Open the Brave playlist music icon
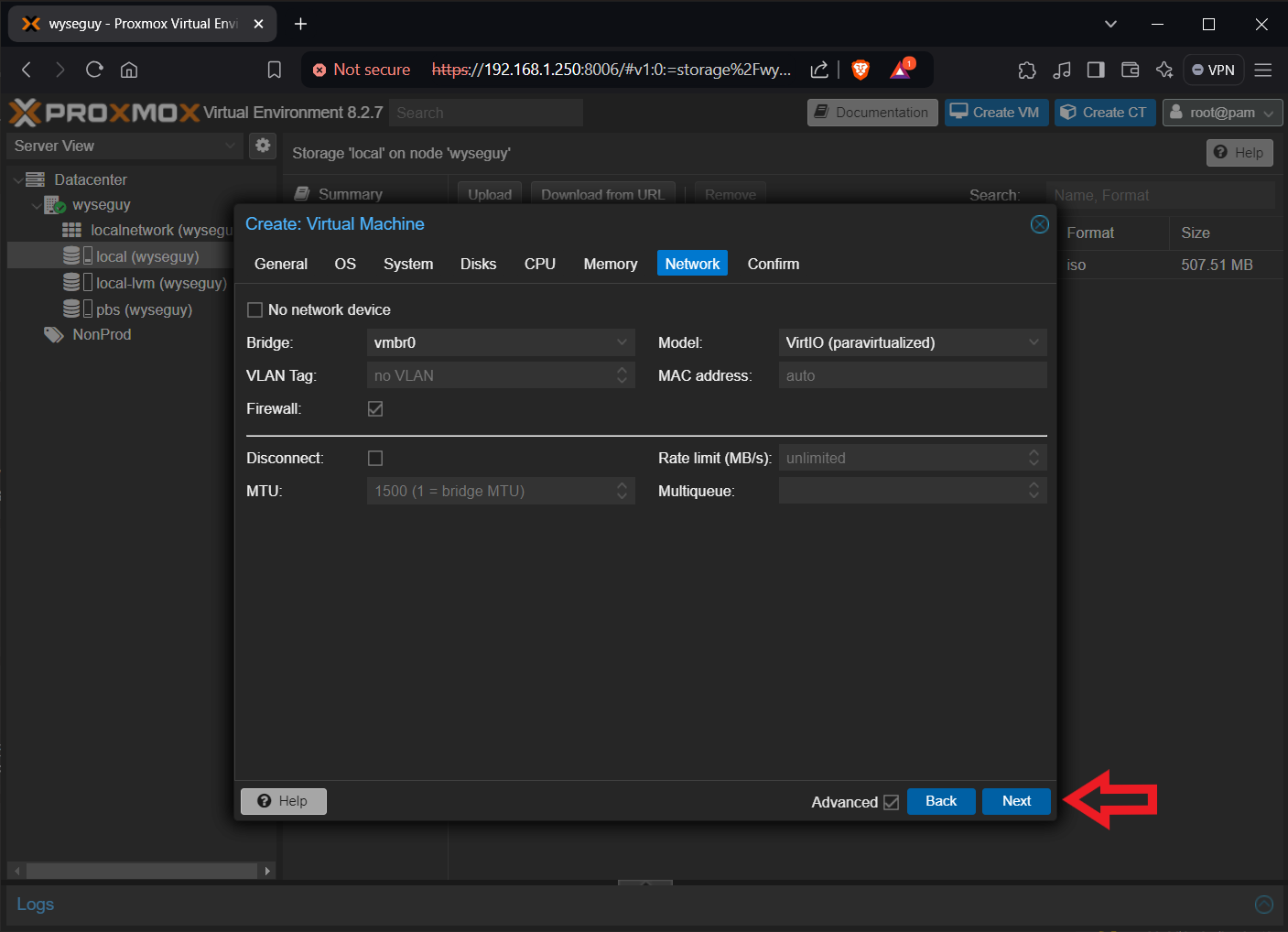The image size is (1288, 932). (x=1062, y=70)
